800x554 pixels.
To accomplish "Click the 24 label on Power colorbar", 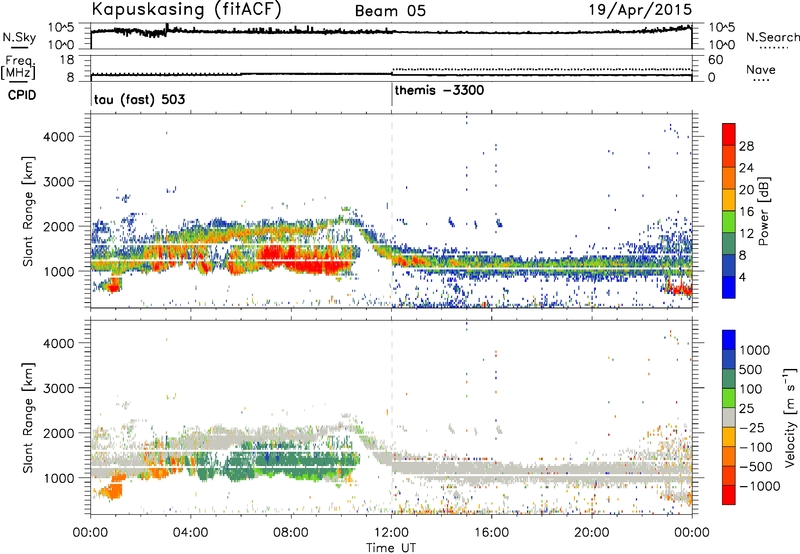I will pyautogui.click(x=746, y=168).
